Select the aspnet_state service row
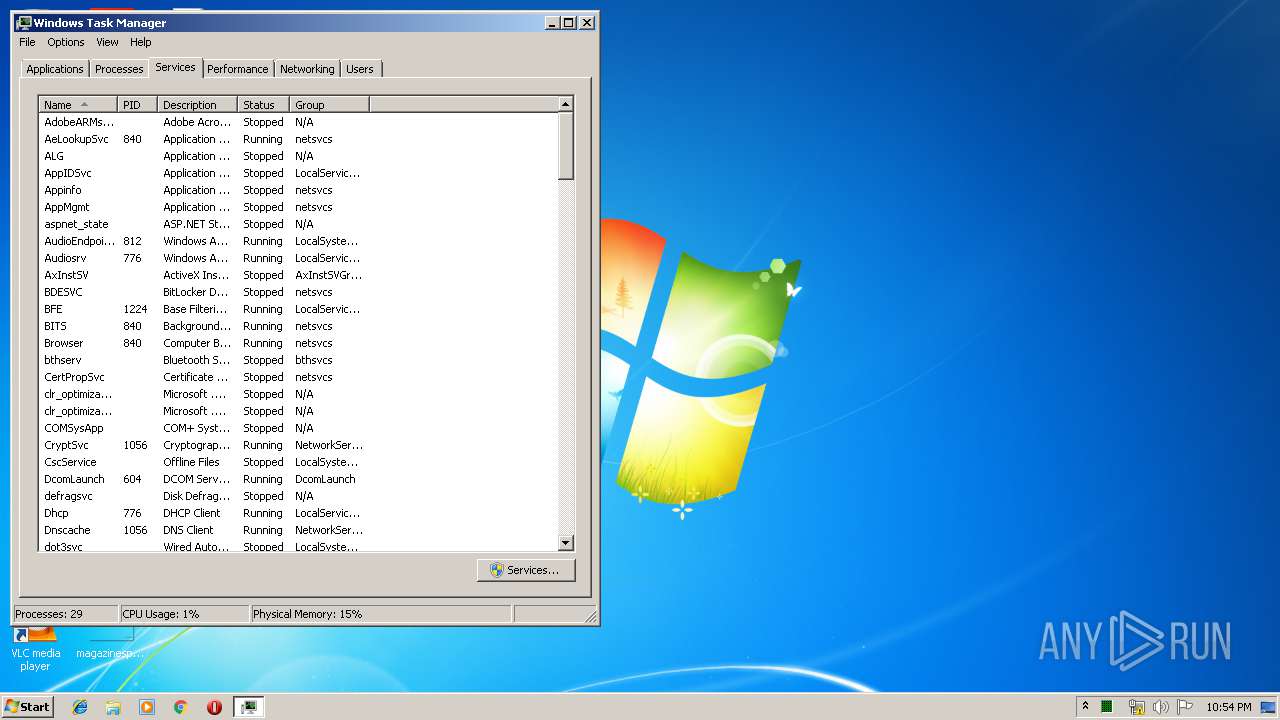 pyautogui.click(x=299, y=224)
